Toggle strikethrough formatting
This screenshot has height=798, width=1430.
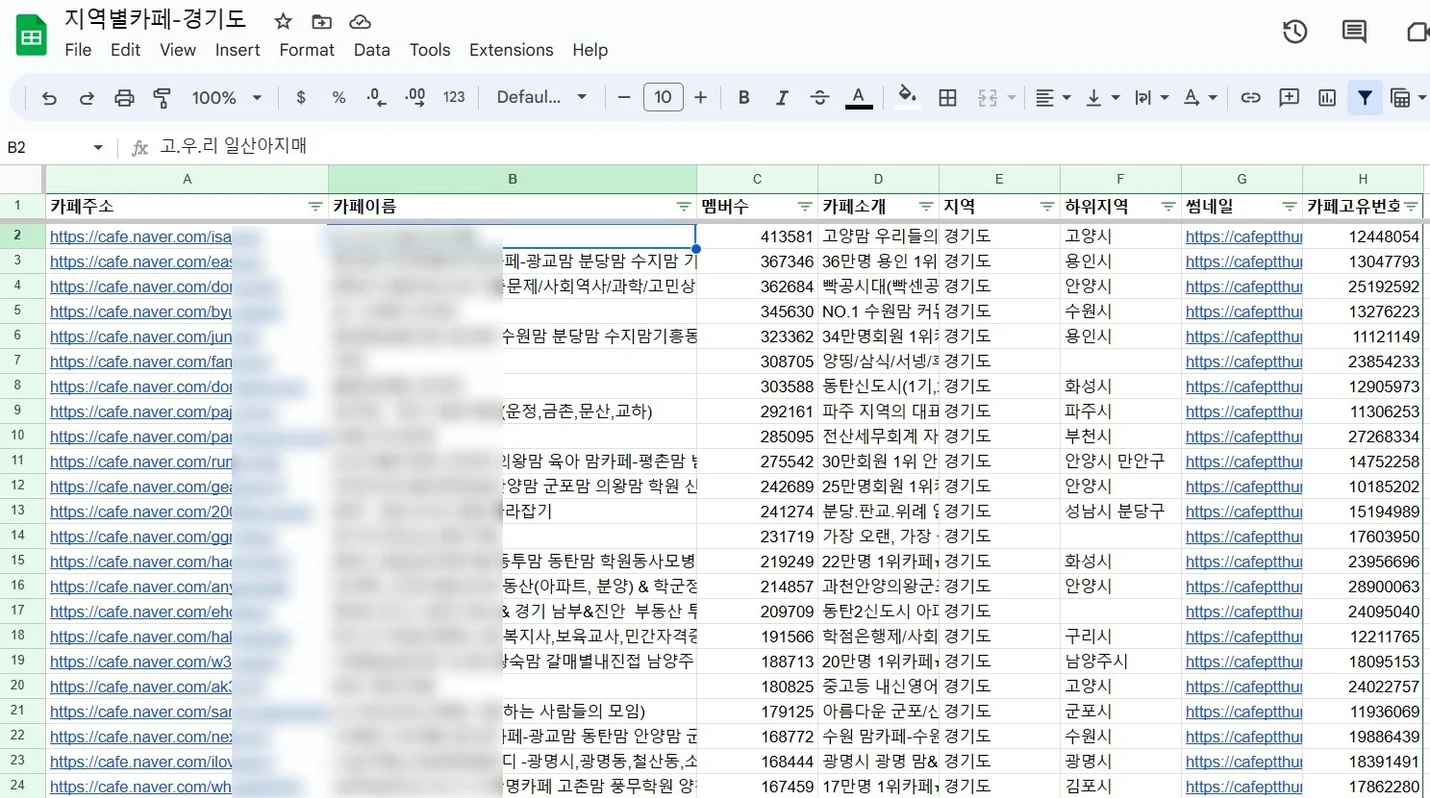820,98
